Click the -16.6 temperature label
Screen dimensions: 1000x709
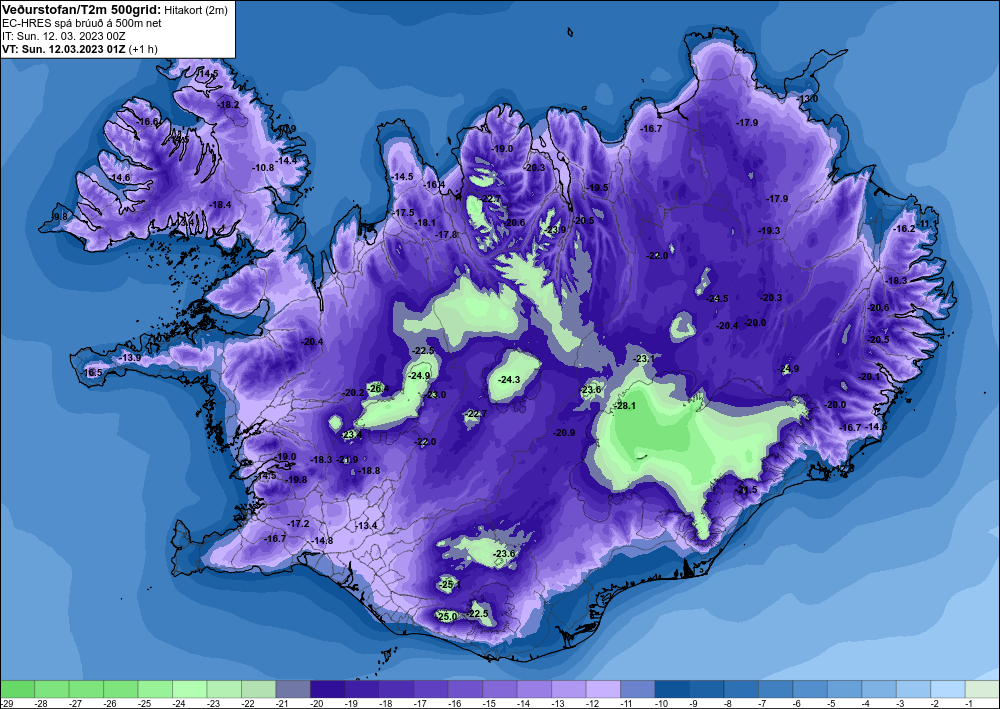pos(147,121)
